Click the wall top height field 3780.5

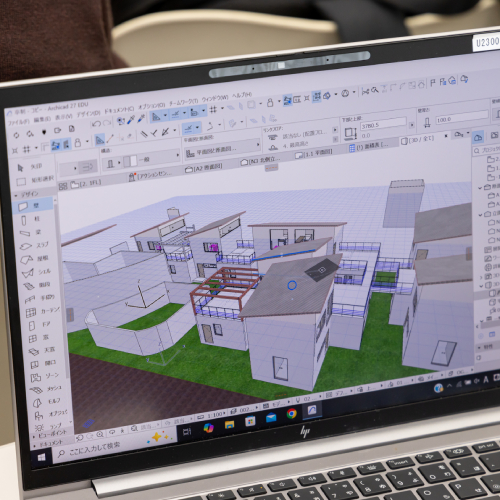click(x=383, y=124)
